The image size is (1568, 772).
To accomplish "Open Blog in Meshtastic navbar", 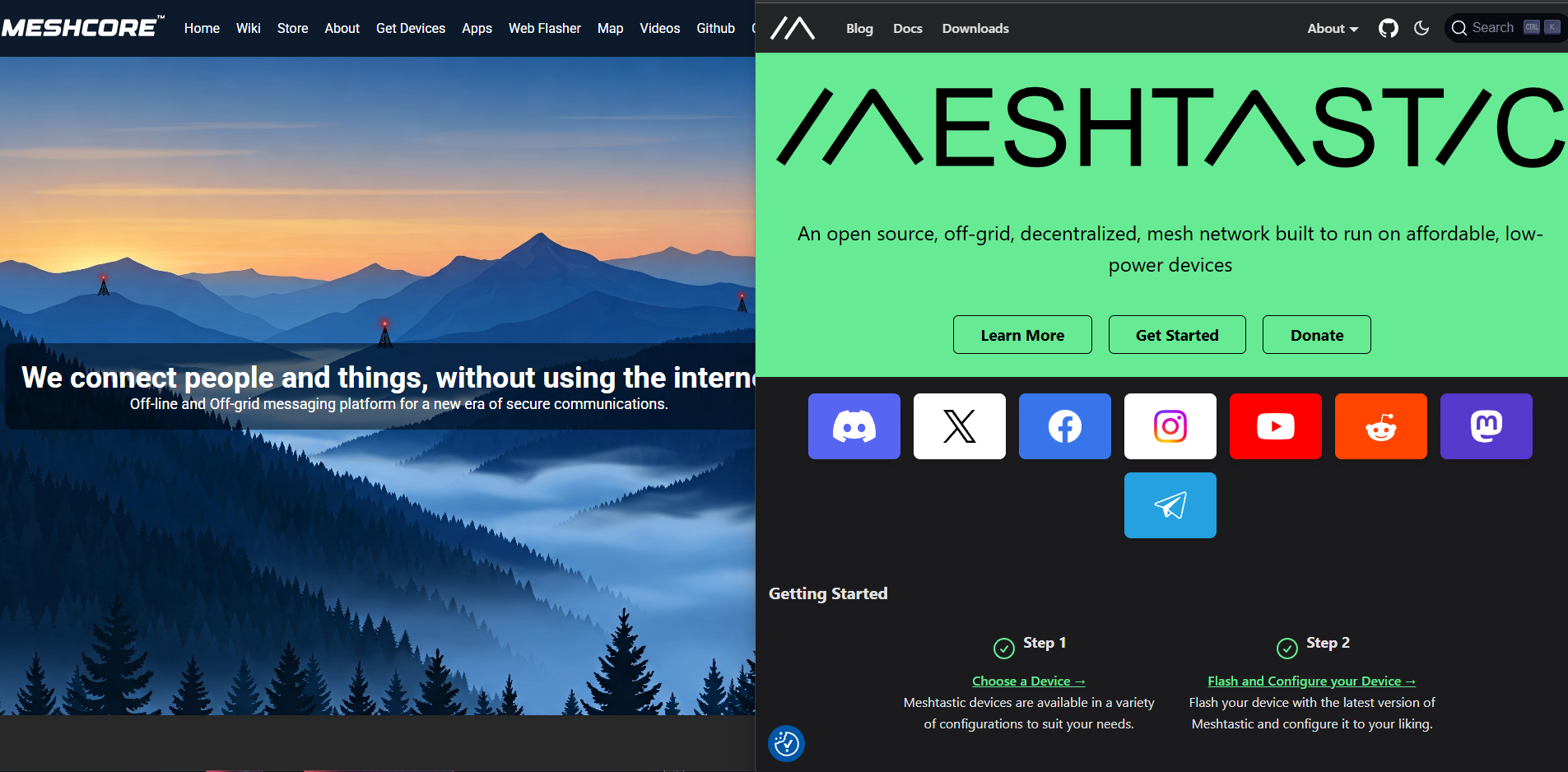I will pyautogui.click(x=859, y=28).
